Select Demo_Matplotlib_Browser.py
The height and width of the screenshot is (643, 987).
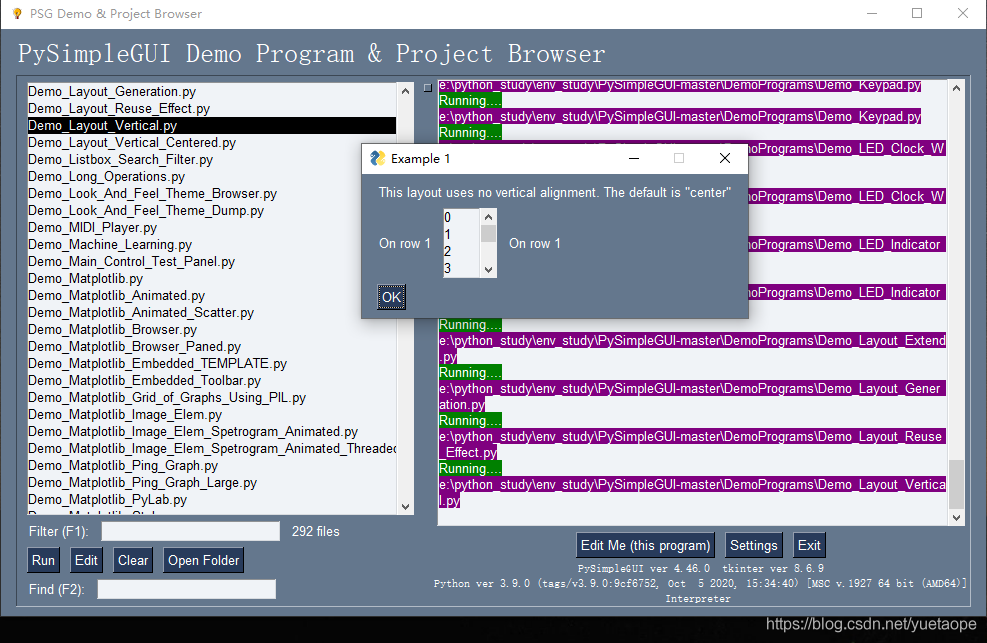tap(212, 330)
